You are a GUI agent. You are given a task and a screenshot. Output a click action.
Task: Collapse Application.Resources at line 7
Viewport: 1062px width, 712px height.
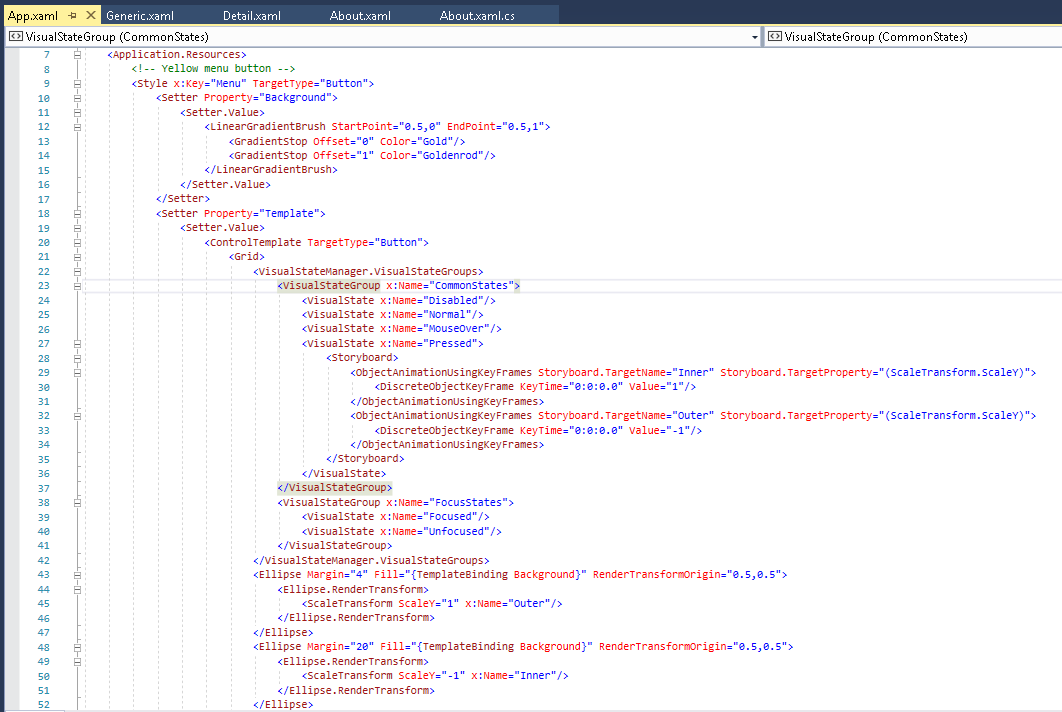pos(77,54)
